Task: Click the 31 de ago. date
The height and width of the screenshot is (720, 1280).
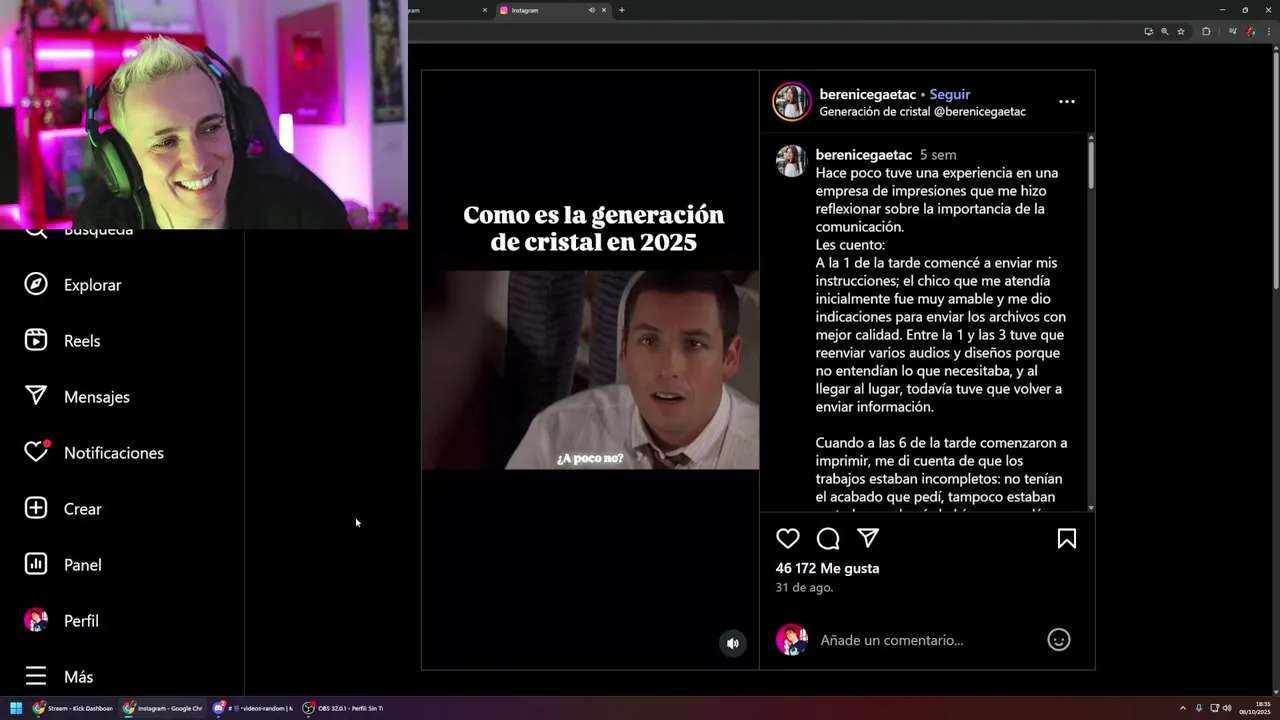Action: [804, 588]
